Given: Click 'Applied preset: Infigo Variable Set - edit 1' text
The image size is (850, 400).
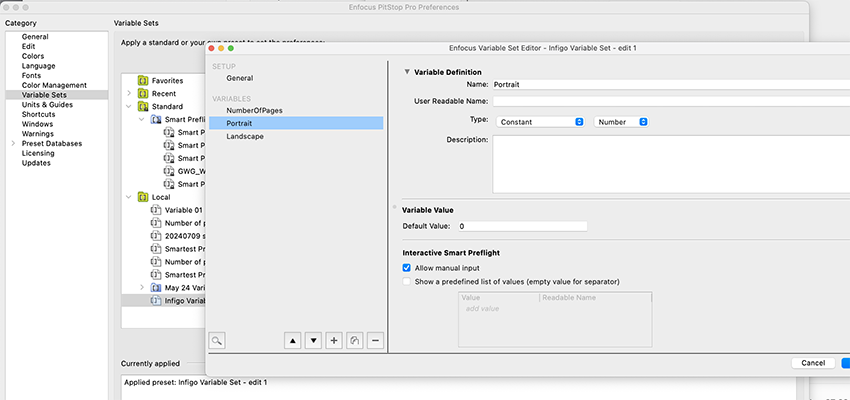Looking at the screenshot, I should (196, 383).
